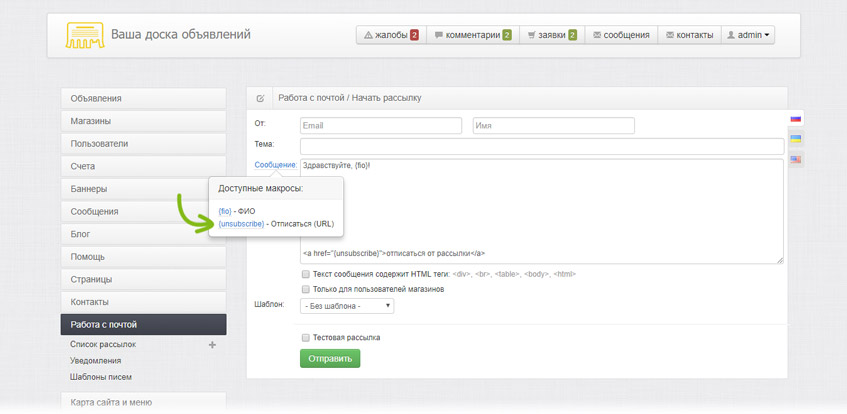This screenshot has width=847, height=414.
Task: Open Страницы in the sidebar
Action: (143, 279)
